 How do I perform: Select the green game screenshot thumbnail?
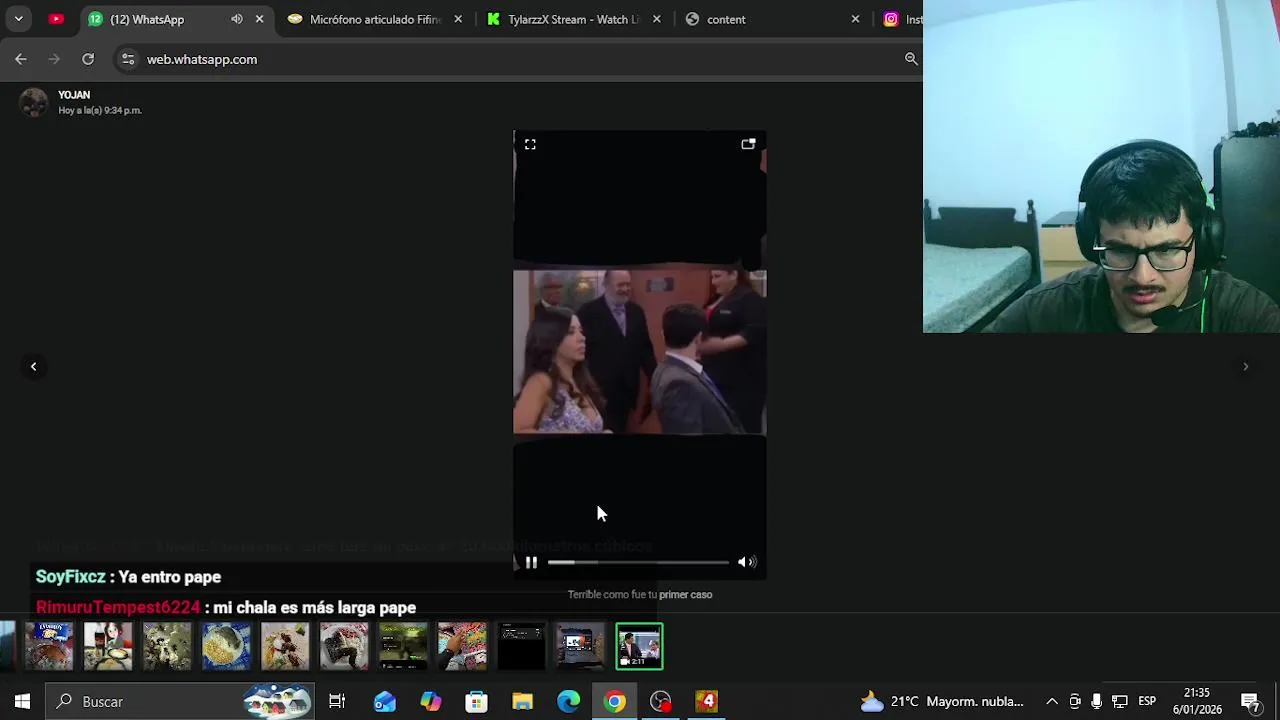403,646
